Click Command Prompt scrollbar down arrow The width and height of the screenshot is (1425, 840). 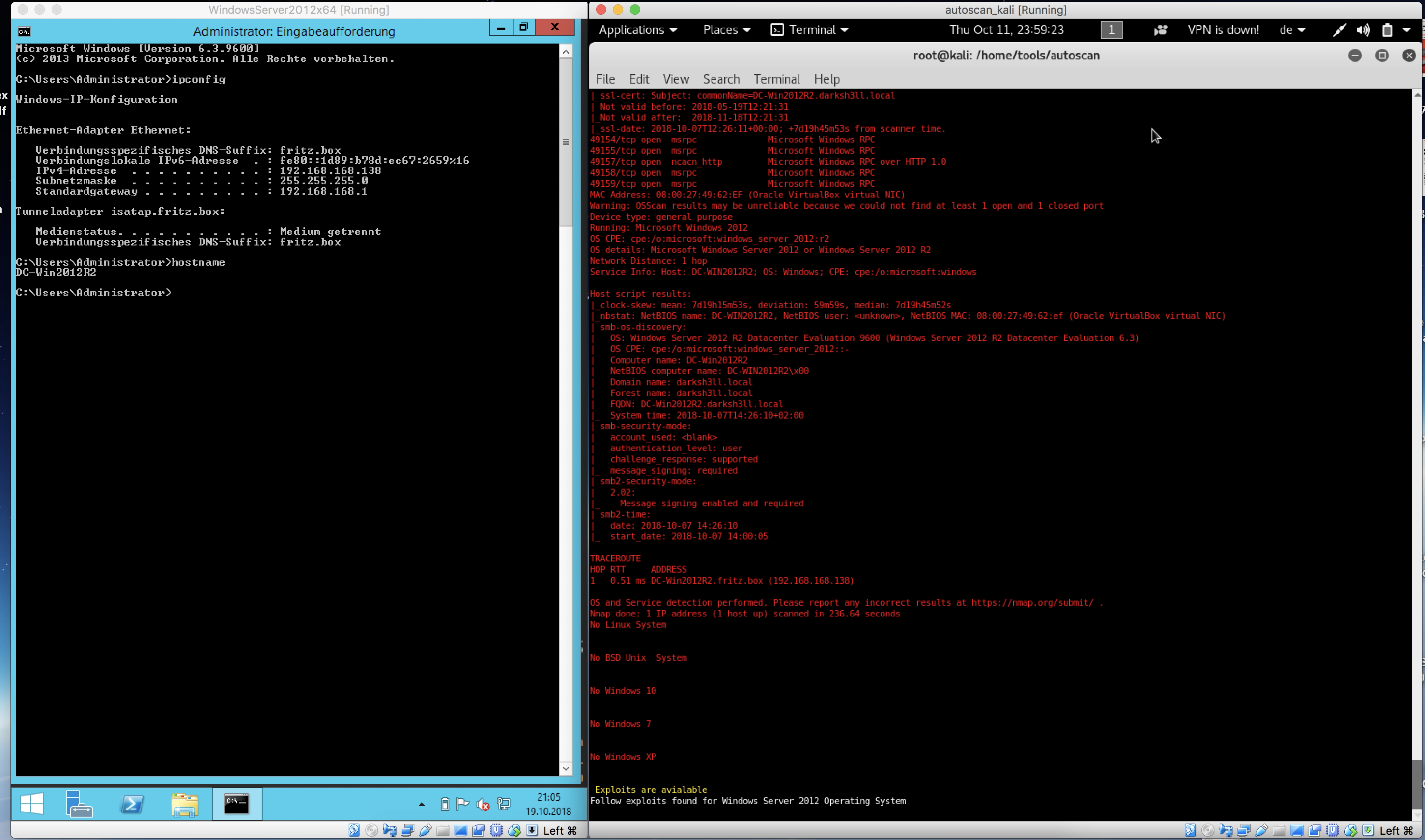(x=566, y=769)
